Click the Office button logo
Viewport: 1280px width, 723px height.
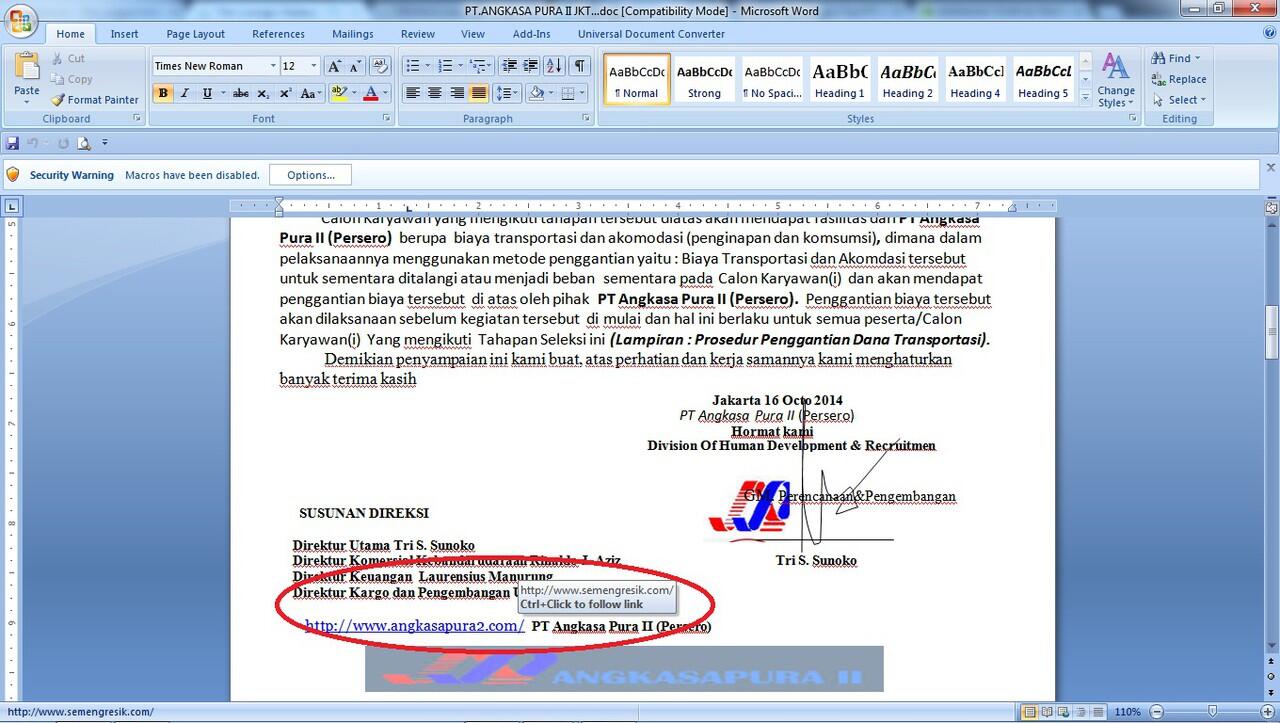point(20,20)
